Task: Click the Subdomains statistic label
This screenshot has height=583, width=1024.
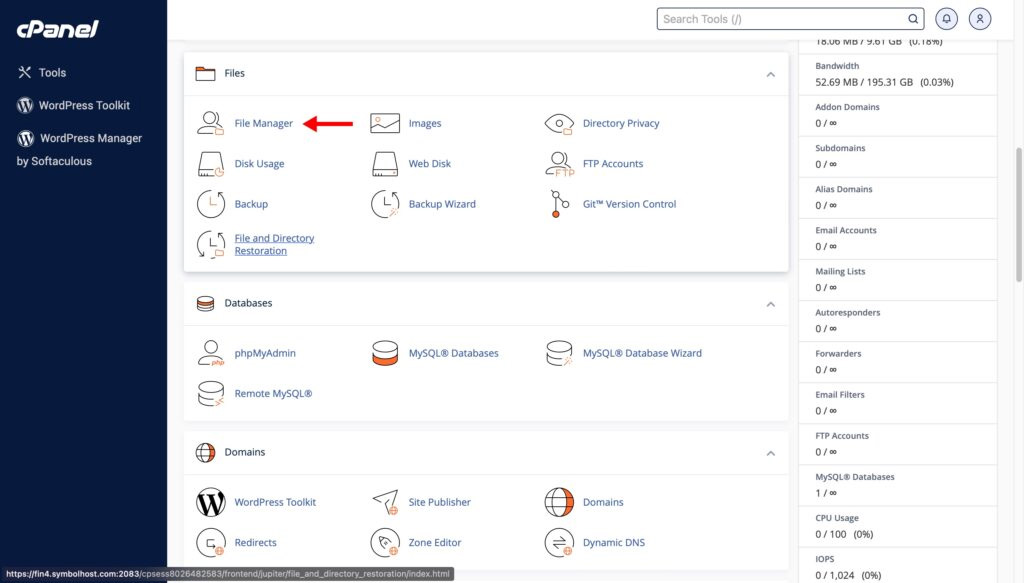Action: pos(840,148)
